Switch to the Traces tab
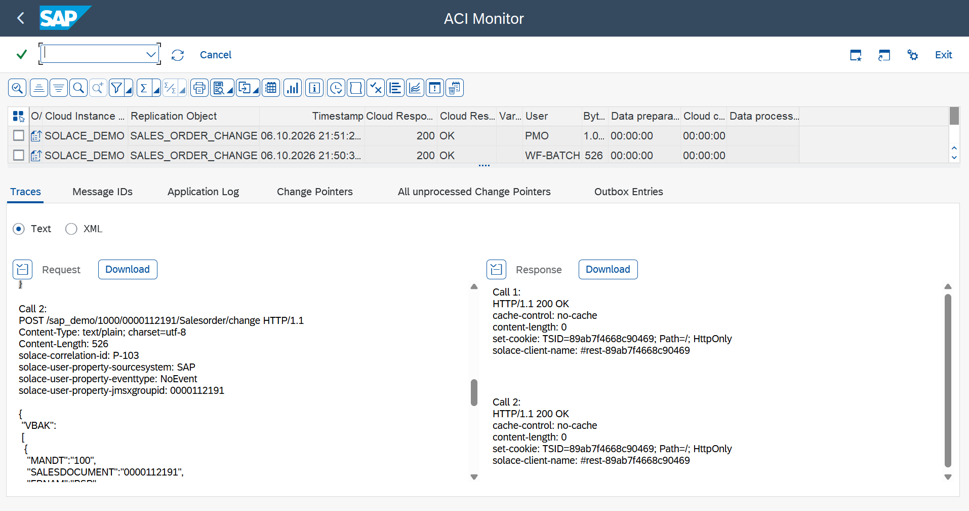Image resolution: width=969 pixels, height=511 pixels. point(25,192)
